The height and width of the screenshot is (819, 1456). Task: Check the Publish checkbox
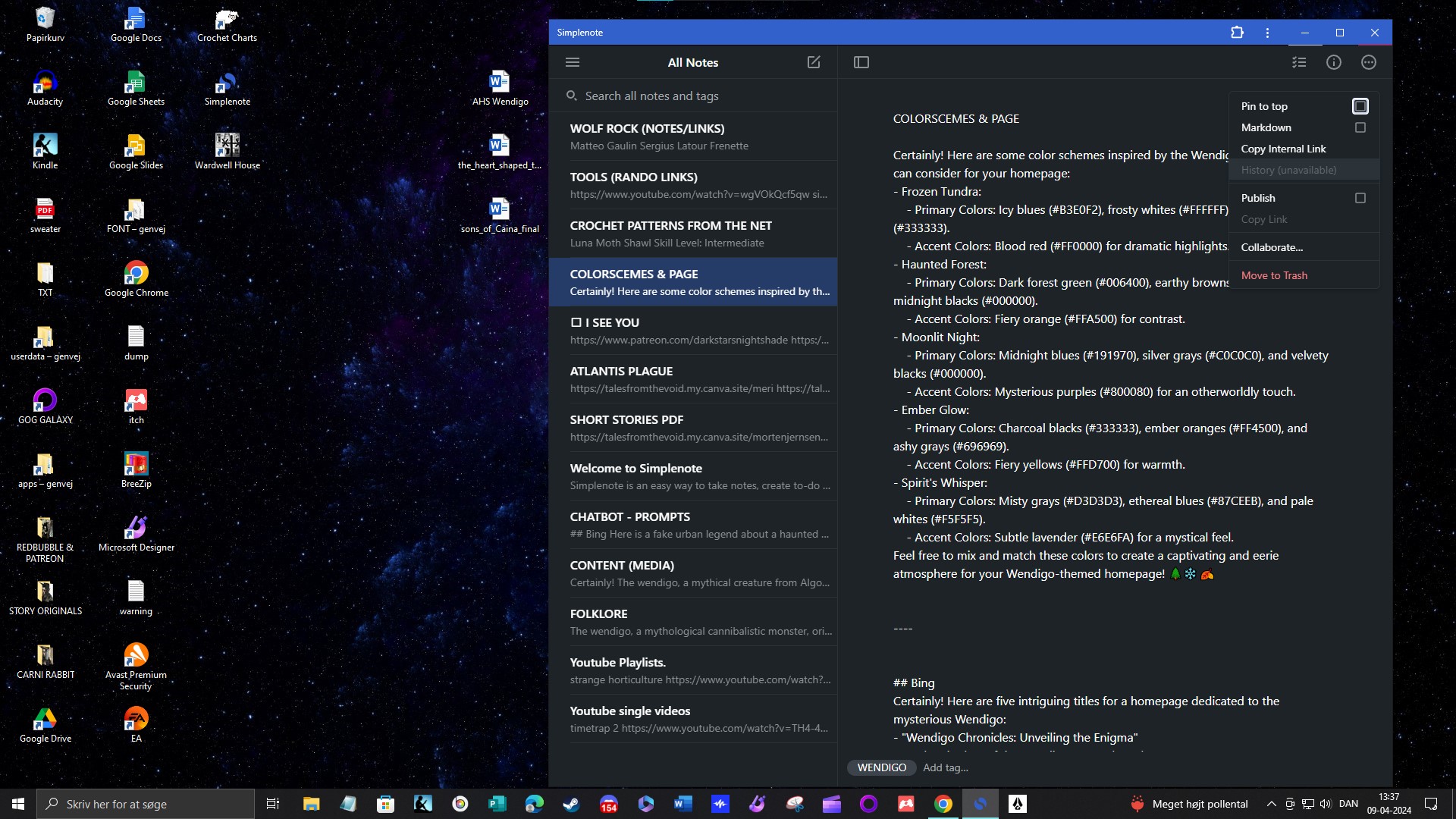coord(1360,198)
